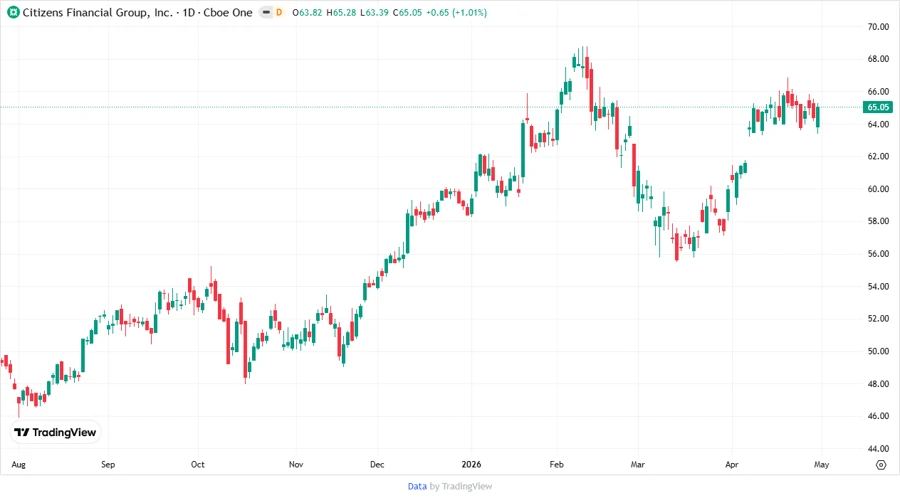Click the Sep label on time axis
The width and height of the screenshot is (900, 498).
[x=108, y=465]
